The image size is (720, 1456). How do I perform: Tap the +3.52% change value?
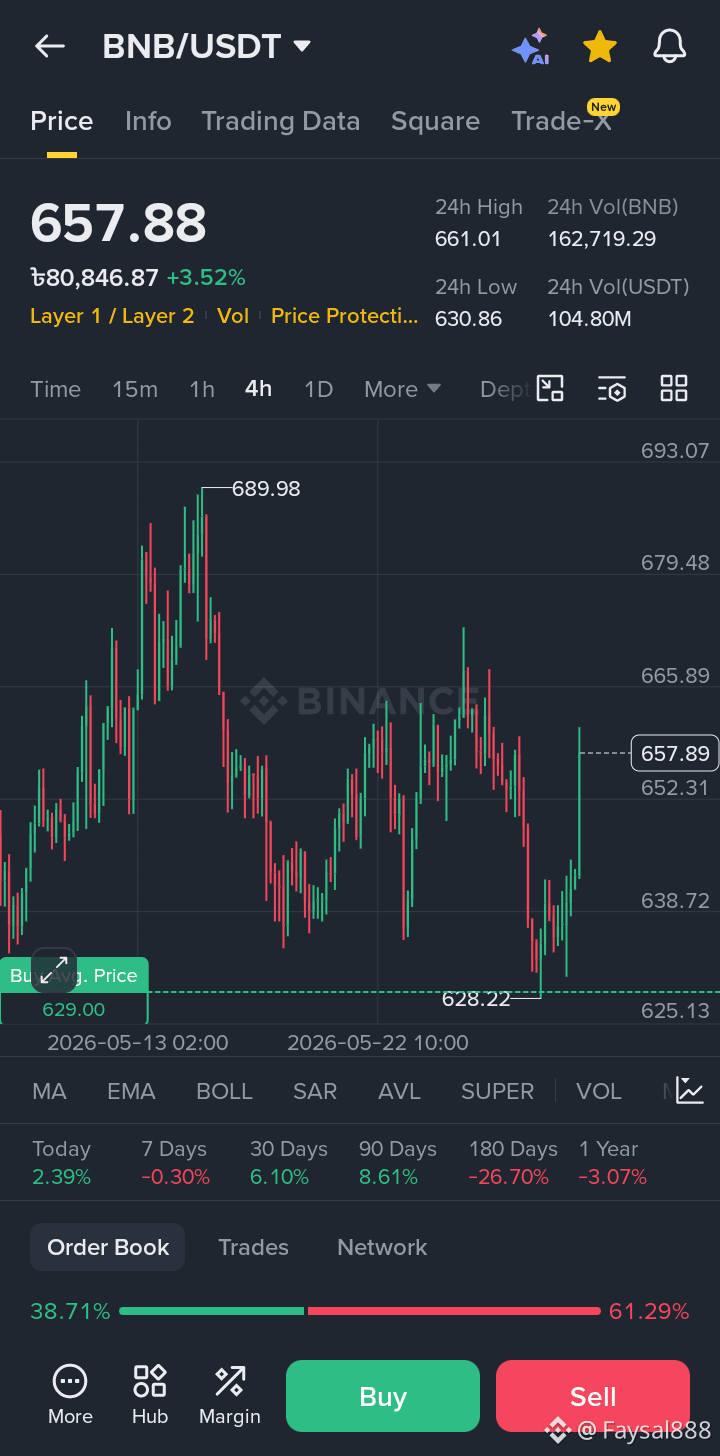(206, 277)
